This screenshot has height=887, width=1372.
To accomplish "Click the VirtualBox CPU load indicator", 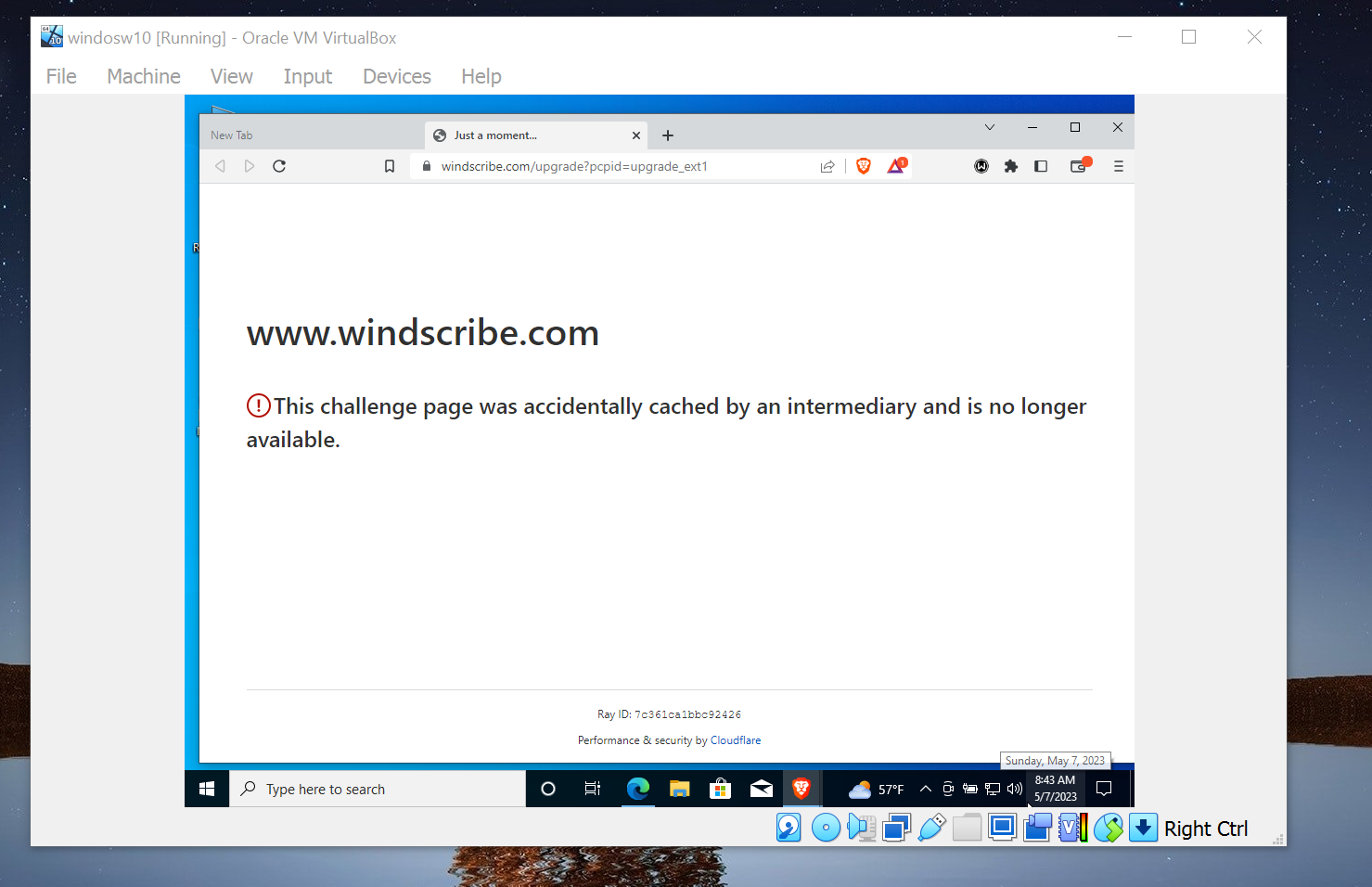I will click(x=1072, y=828).
